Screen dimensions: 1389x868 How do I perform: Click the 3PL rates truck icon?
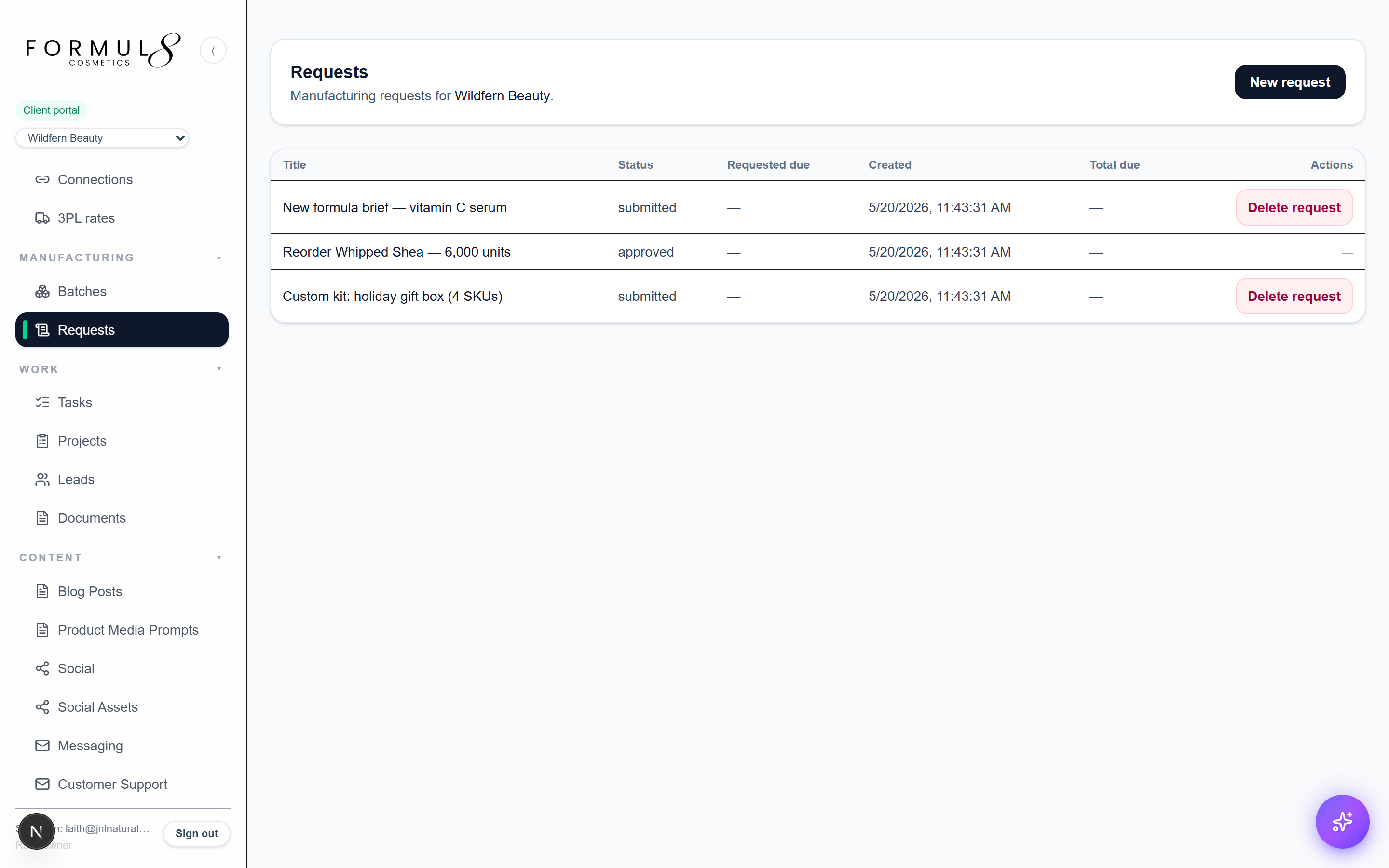42,218
